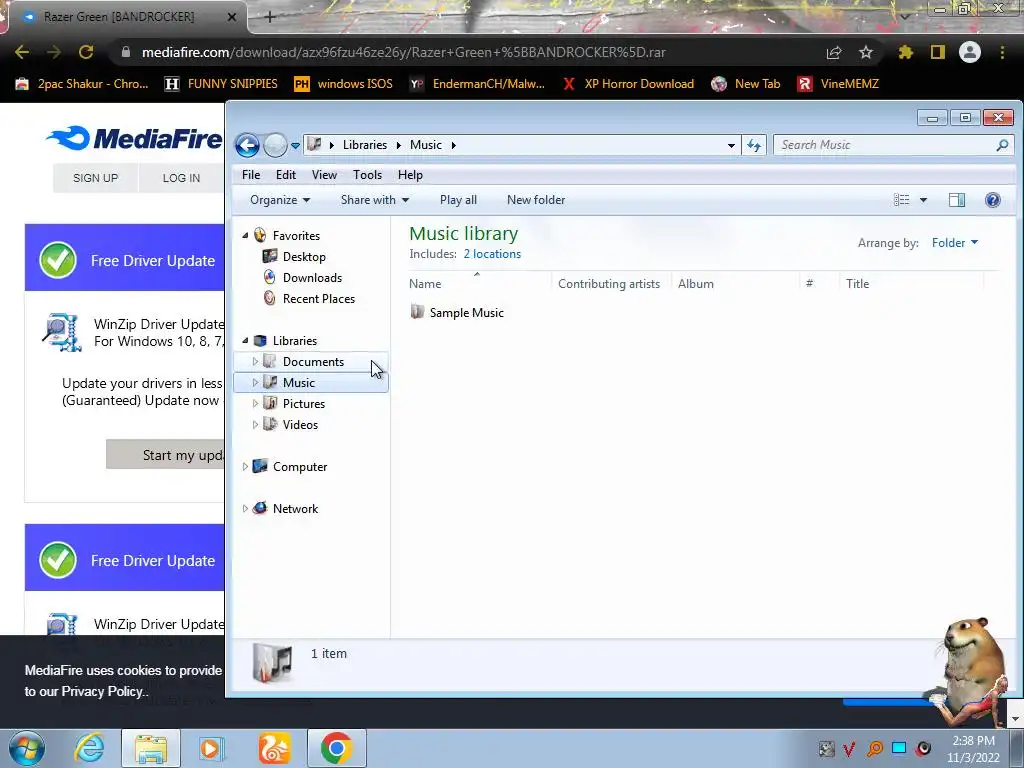Collapse the Favorites tree group
The height and width of the screenshot is (768, 1024).
tap(245, 235)
